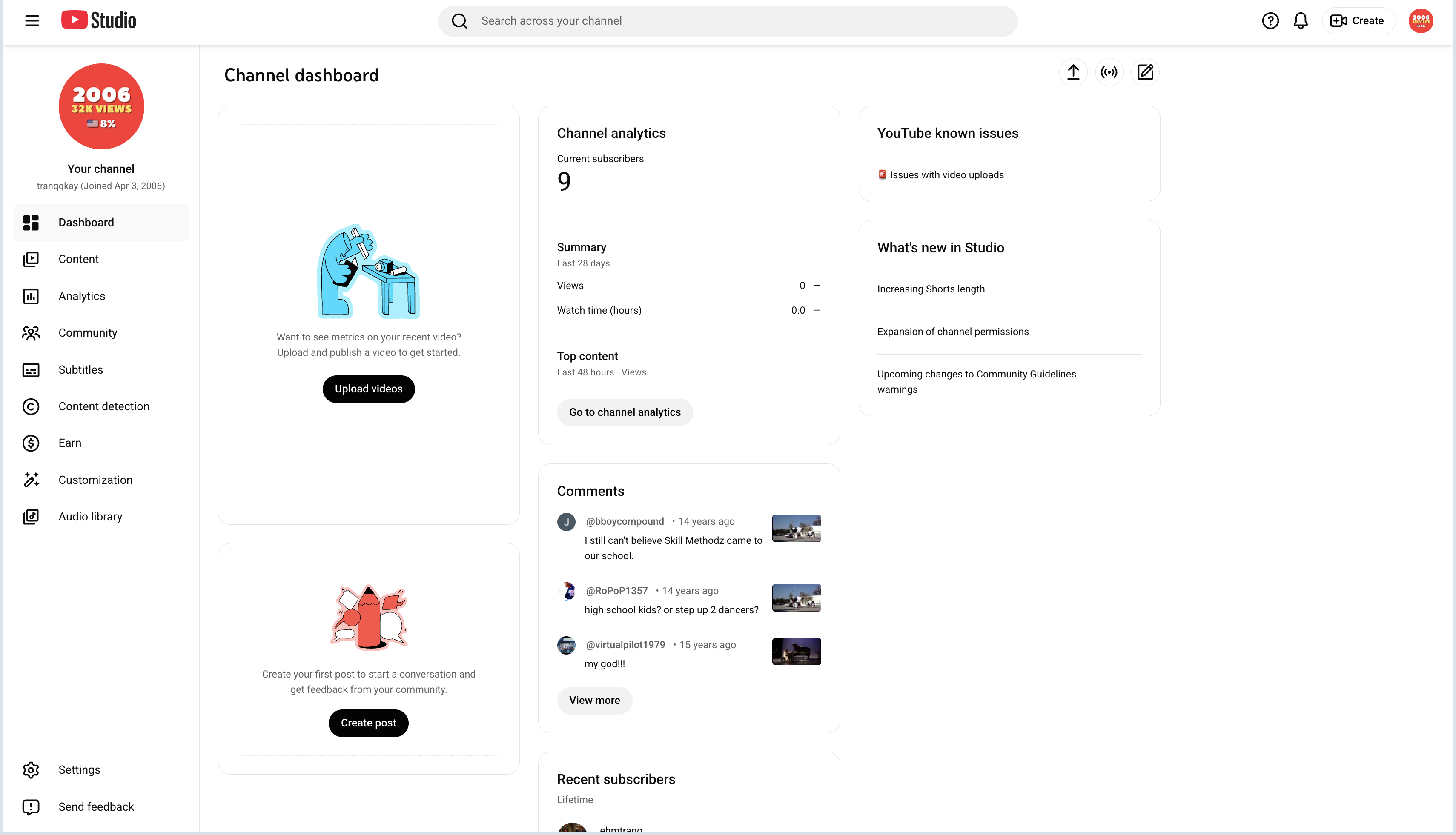
Task: Click the Go live broadcast icon
Action: [1109, 72]
